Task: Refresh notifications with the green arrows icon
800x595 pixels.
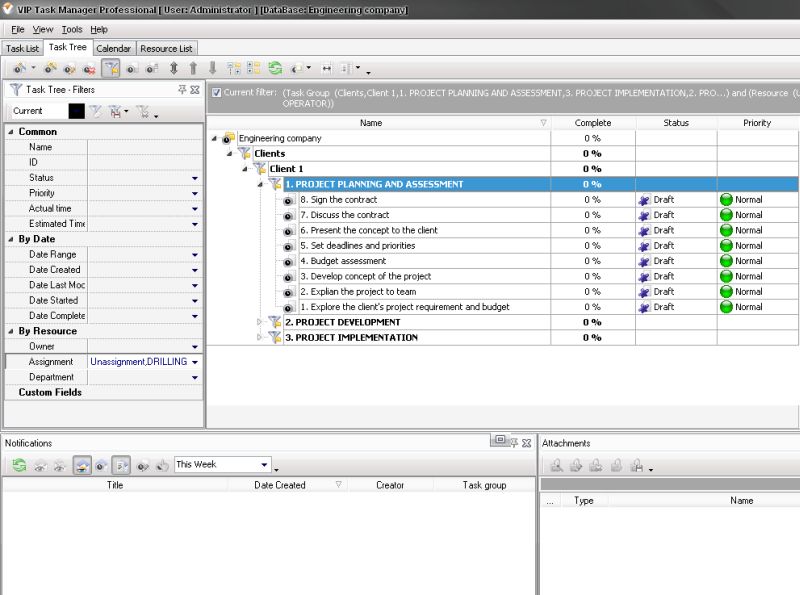Action: [19, 465]
